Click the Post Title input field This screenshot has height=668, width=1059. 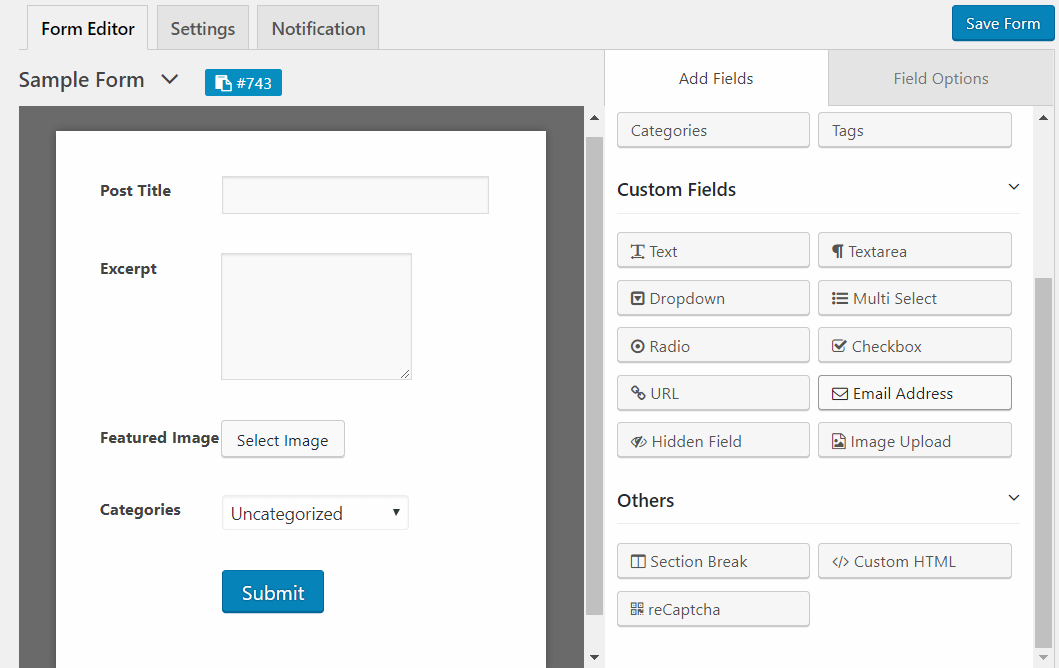355,195
